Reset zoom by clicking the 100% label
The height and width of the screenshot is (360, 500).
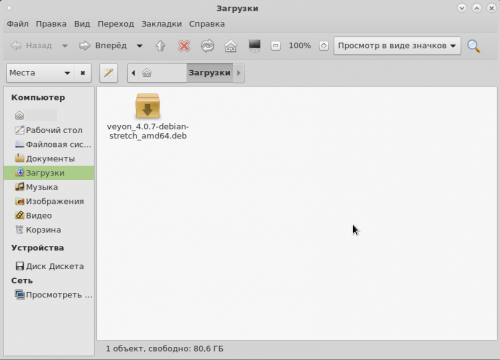pos(300,46)
